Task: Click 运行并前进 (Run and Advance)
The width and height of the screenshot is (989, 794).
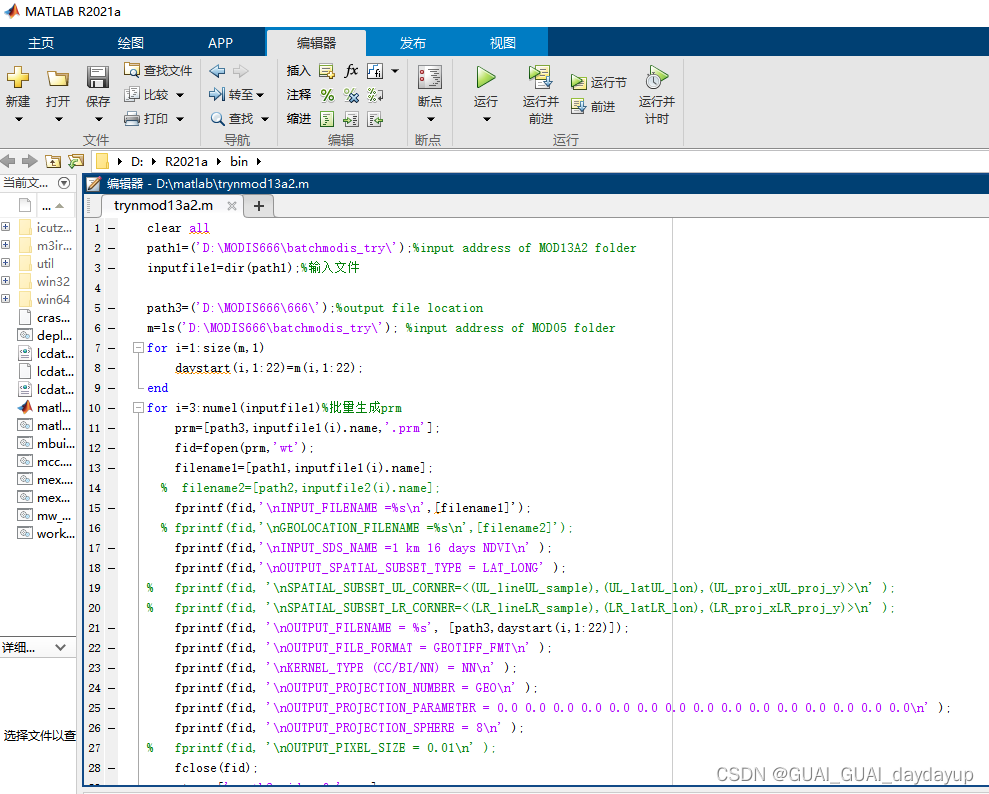Action: 540,90
